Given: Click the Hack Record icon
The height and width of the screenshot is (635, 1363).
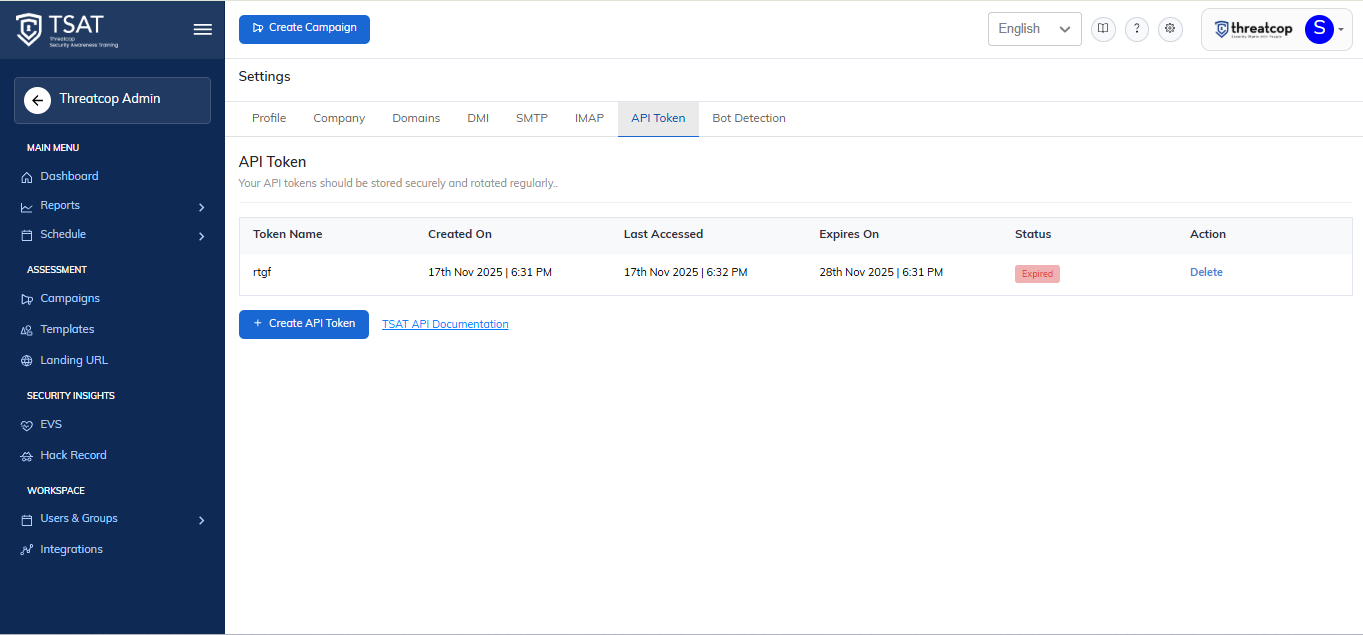Looking at the screenshot, I should tap(27, 456).
